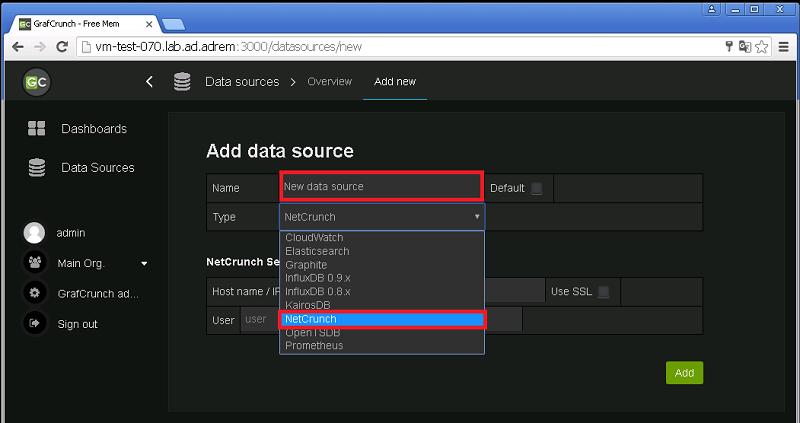Viewport: 800px width, 423px height.
Task: Click the saved password key icon
Action: tap(729, 46)
